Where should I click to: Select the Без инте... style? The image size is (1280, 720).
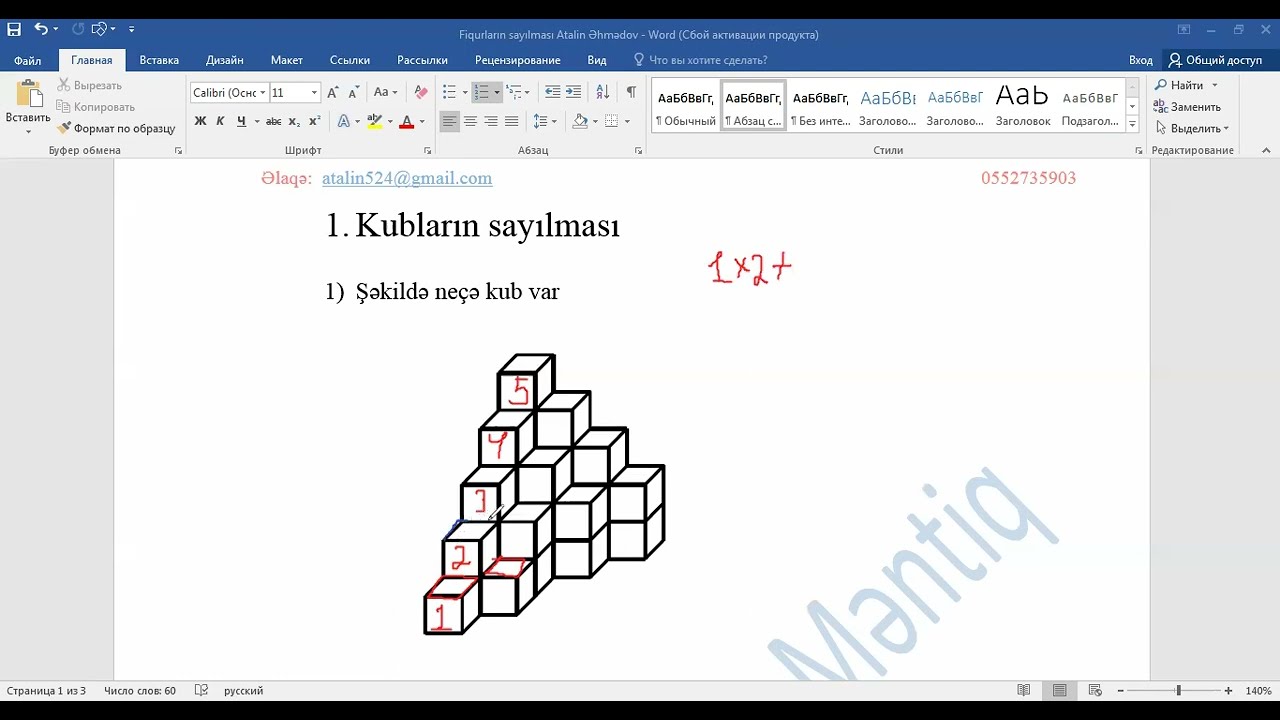(820, 106)
